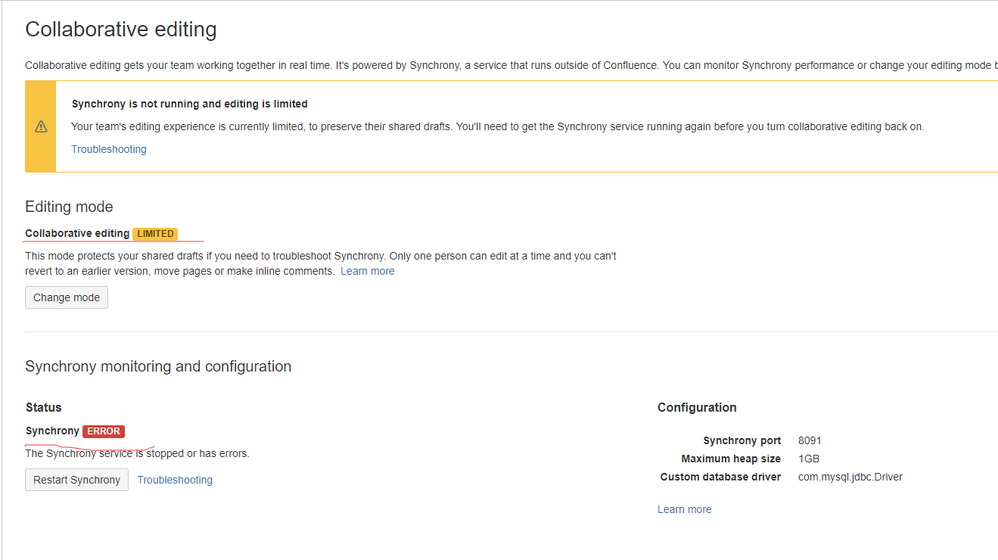The width and height of the screenshot is (998, 560).
Task: Click 'Your team's editing experience' banner message
Action: pyautogui.click(x=498, y=127)
